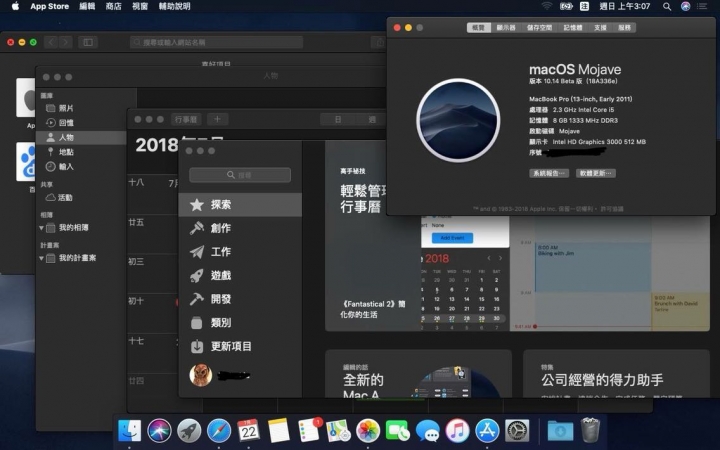Open the 視窗 menu in menu bar
720x450 pixels.
(x=140, y=6)
